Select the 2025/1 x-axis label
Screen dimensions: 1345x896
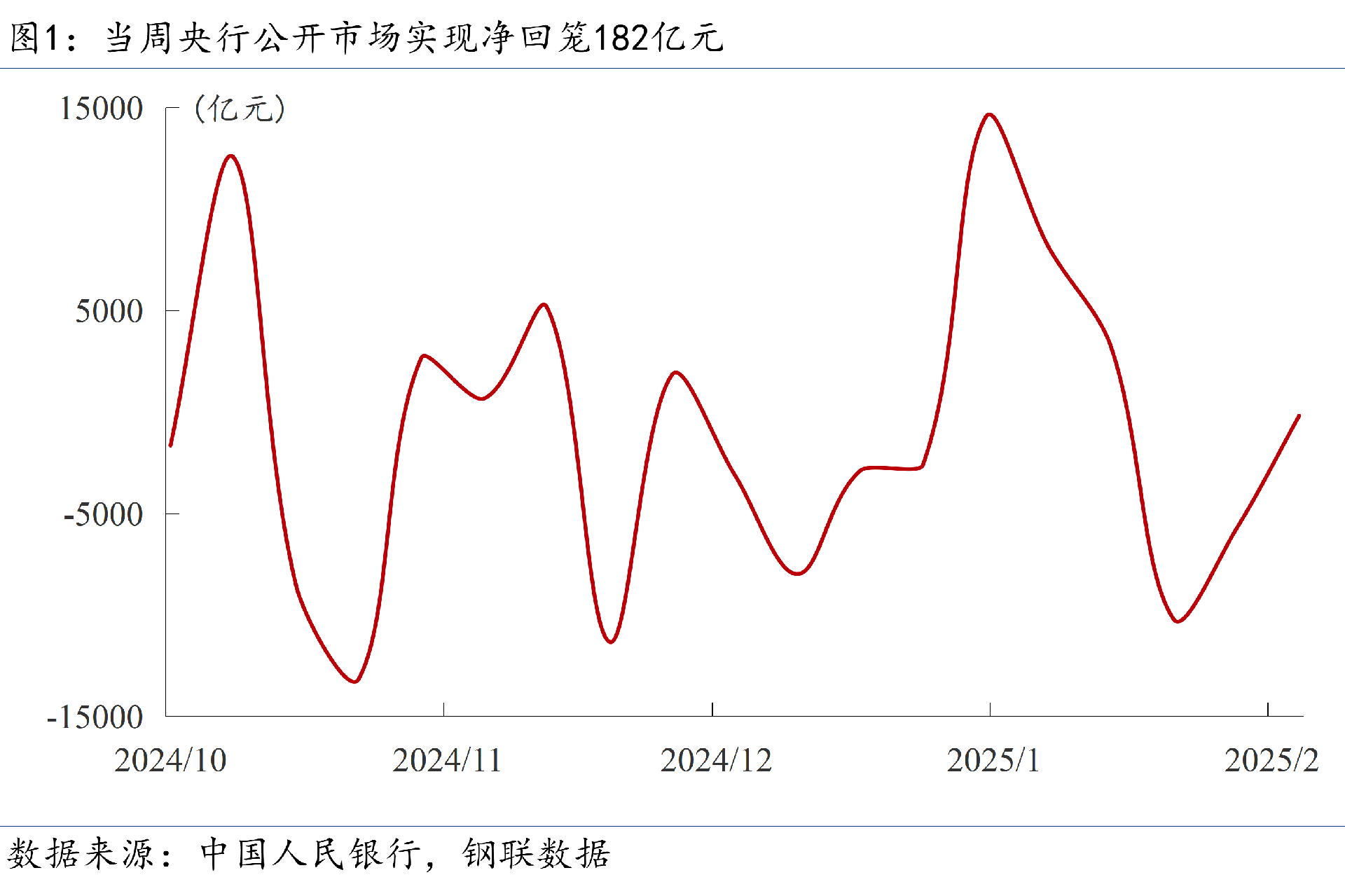click(993, 761)
